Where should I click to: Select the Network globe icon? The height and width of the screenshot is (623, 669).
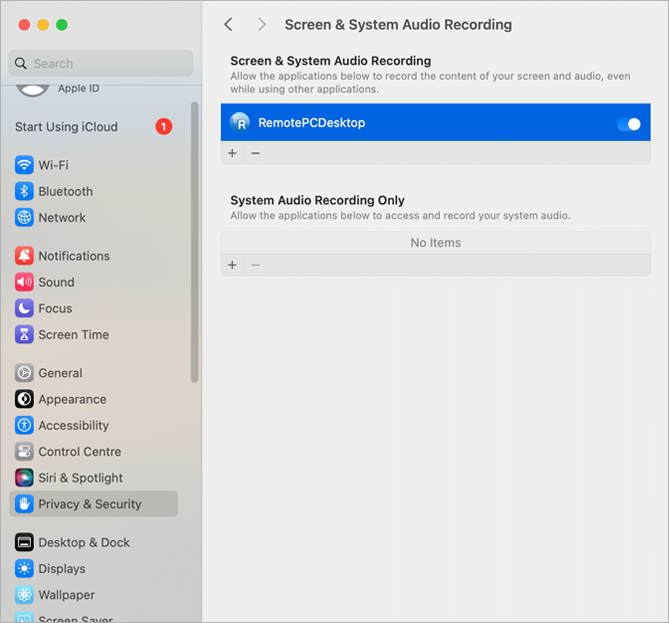pyautogui.click(x=24, y=217)
